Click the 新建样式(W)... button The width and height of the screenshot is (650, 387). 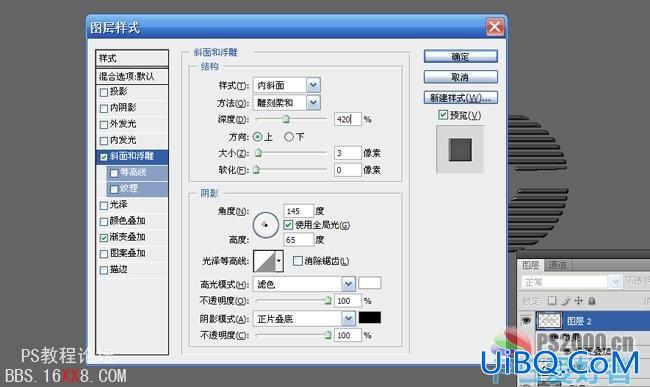461,98
